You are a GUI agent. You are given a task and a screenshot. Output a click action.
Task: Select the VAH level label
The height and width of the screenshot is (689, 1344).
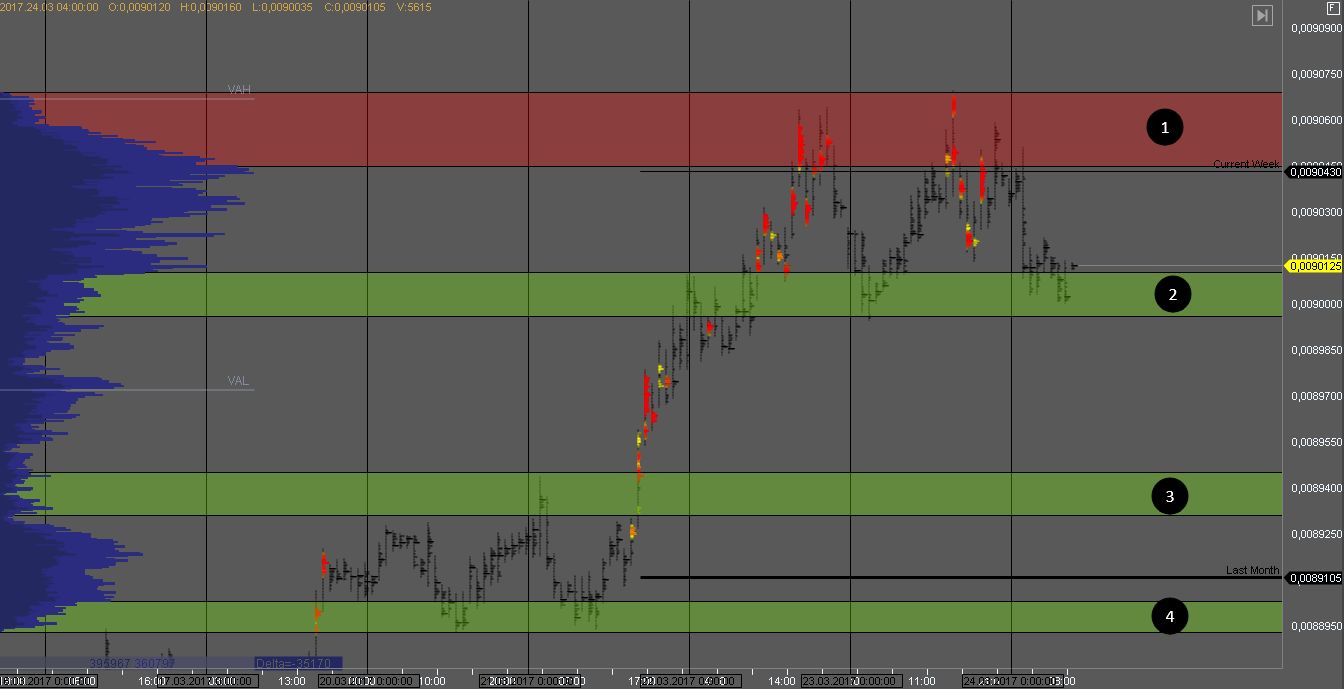[x=239, y=90]
